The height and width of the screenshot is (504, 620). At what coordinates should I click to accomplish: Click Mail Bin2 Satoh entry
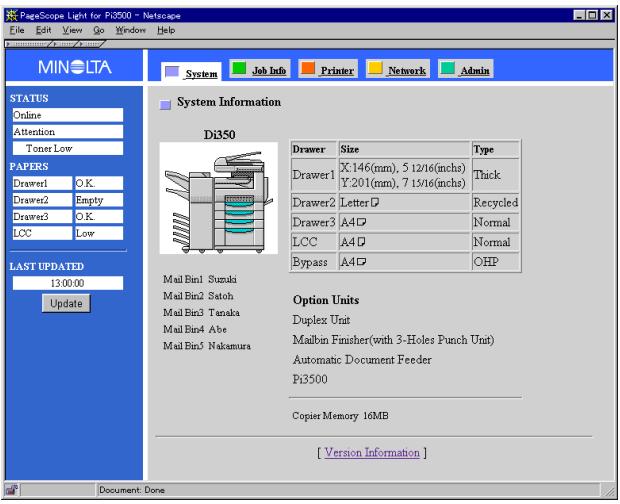[x=198, y=296]
